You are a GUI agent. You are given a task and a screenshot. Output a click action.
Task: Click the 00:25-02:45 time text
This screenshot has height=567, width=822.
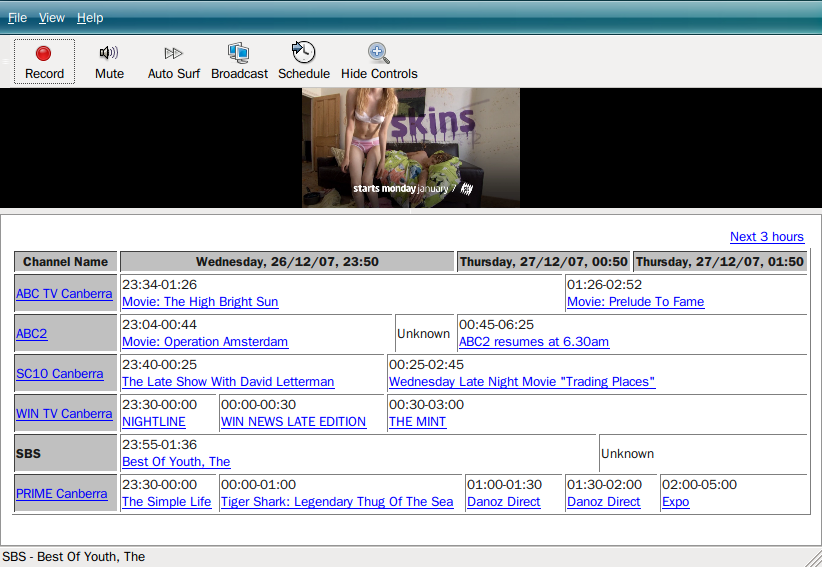pos(426,365)
